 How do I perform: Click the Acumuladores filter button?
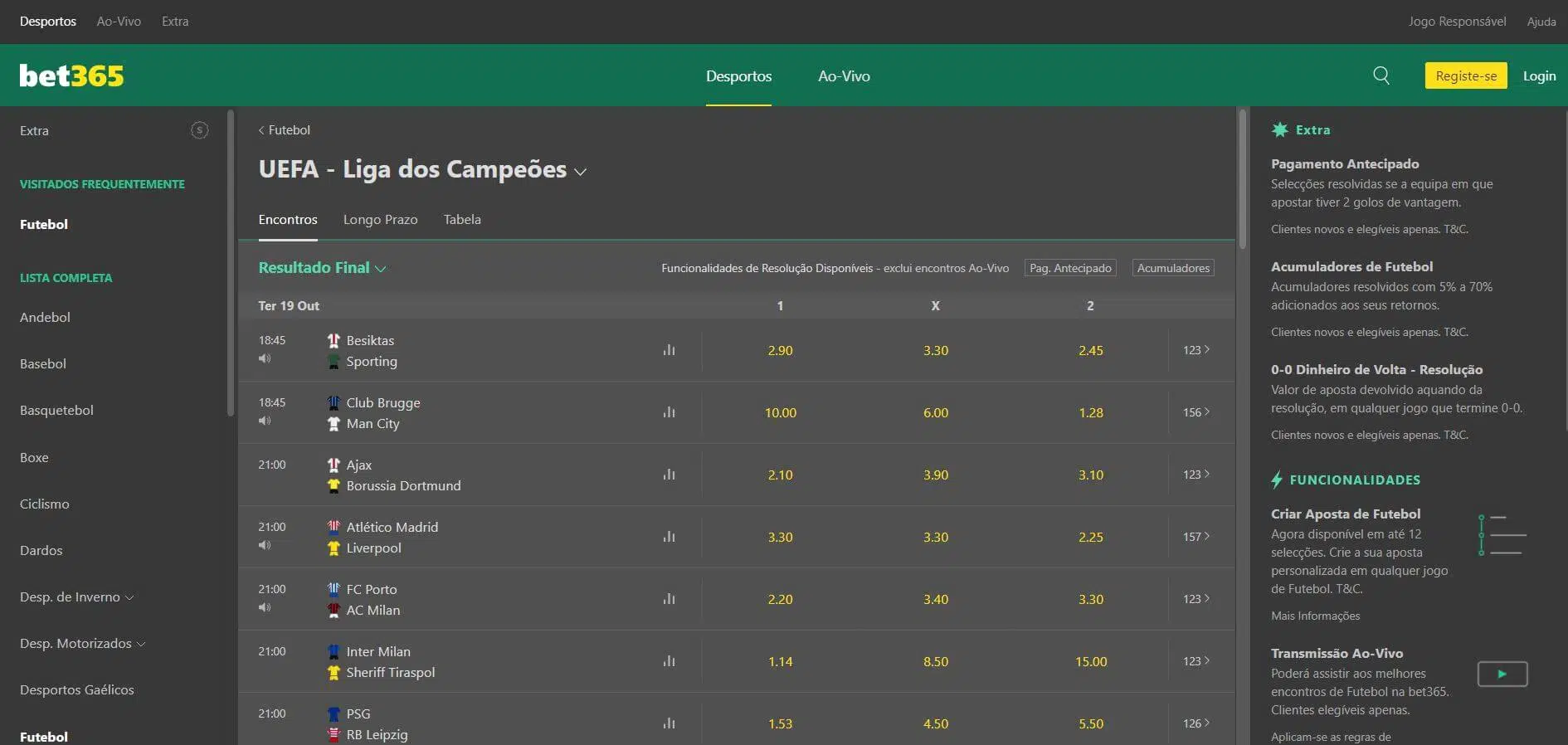1173,268
